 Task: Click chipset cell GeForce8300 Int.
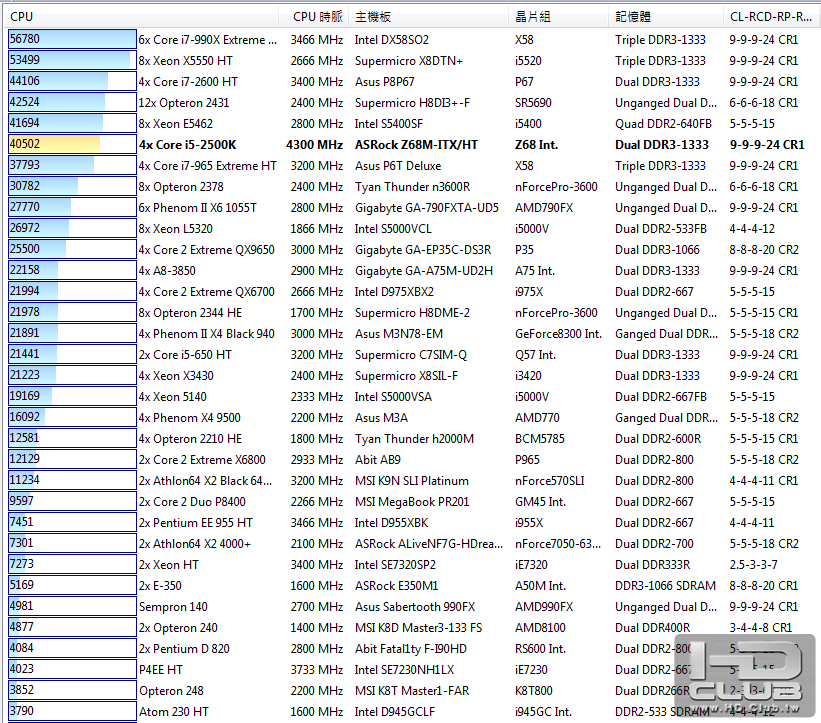pyautogui.click(x=558, y=333)
